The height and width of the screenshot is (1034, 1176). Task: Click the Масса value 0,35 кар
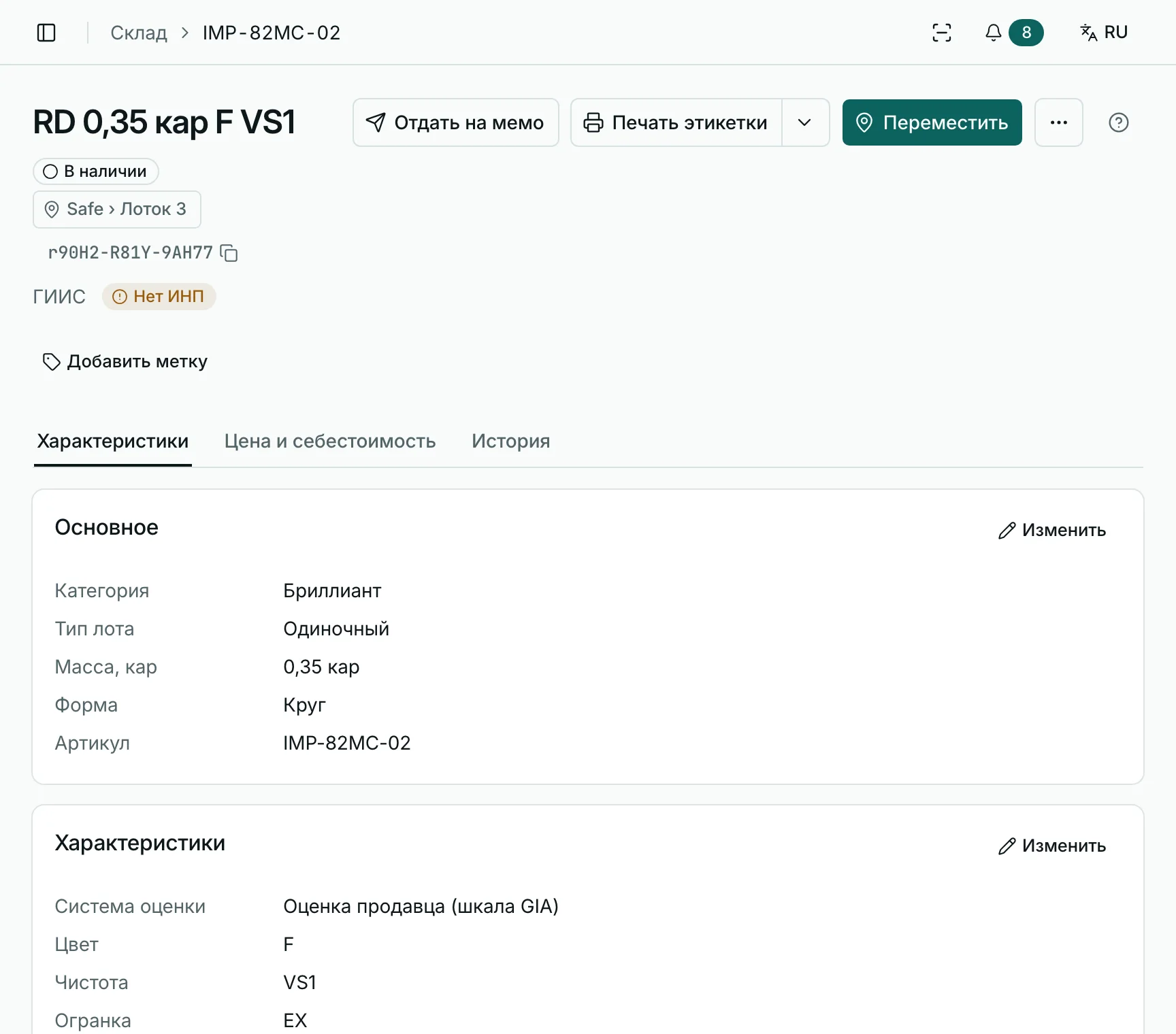click(321, 667)
